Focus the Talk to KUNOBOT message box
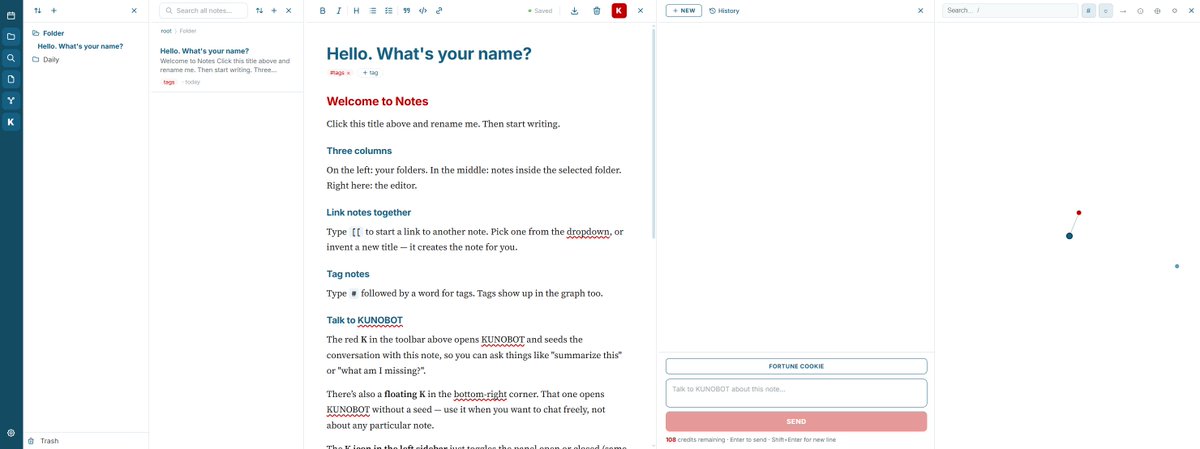The width and height of the screenshot is (1200, 449). pos(796,392)
